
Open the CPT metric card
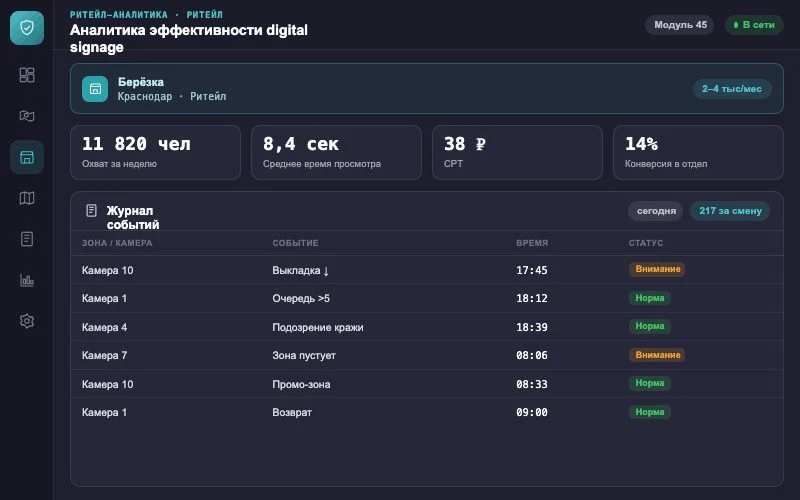click(x=517, y=153)
